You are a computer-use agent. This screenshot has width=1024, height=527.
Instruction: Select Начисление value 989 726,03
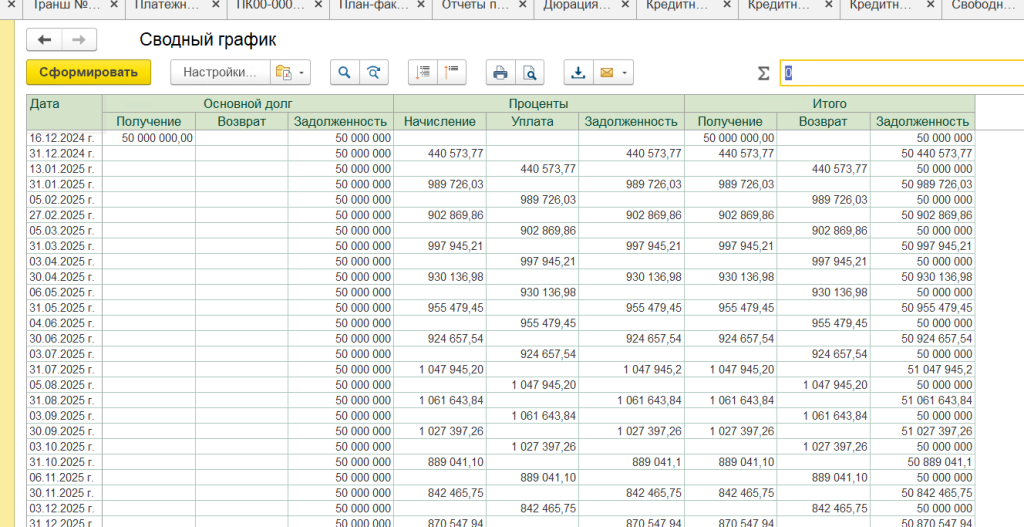440,184
